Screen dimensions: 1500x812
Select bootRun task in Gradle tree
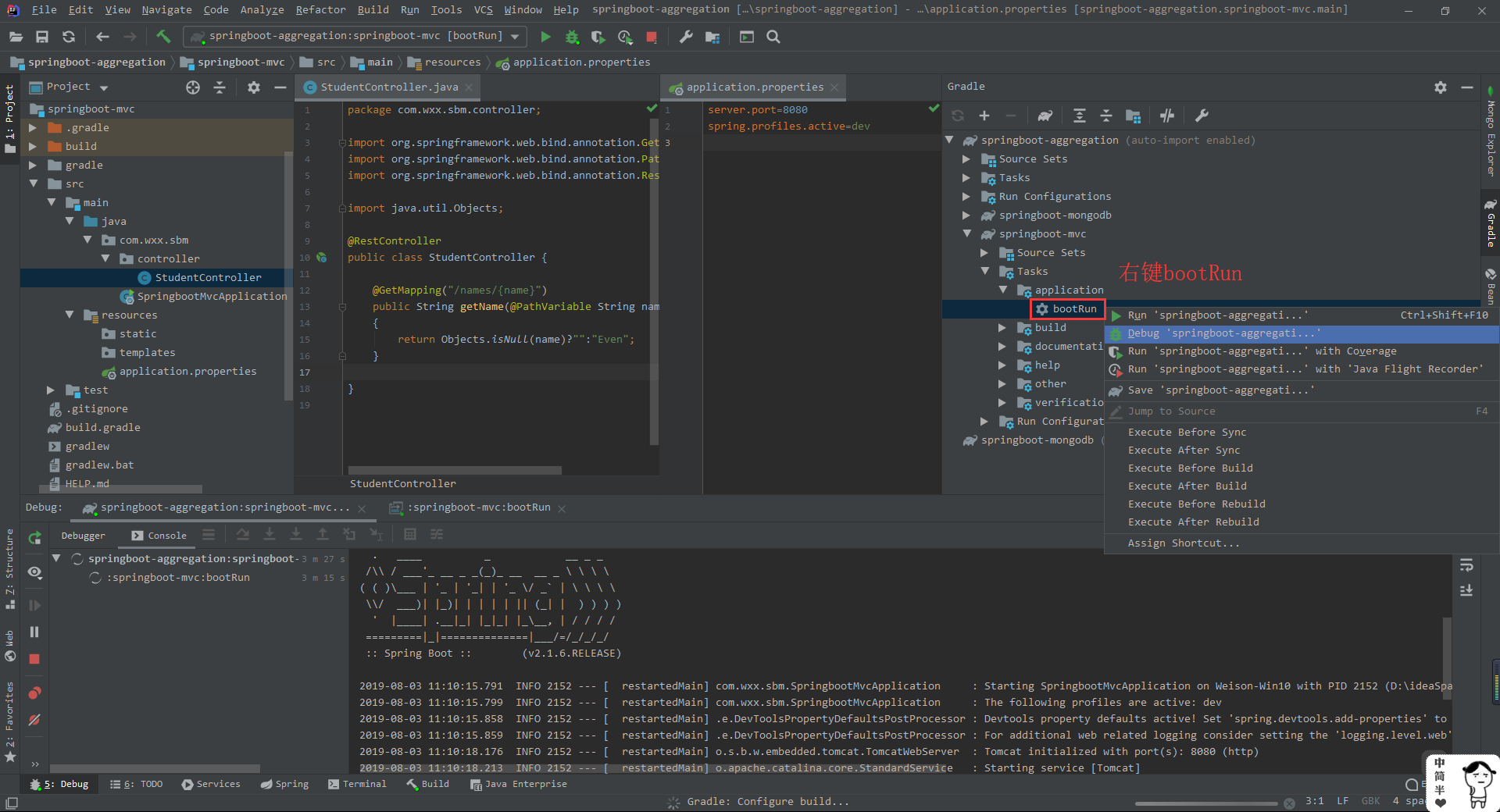(x=1067, y=309)
